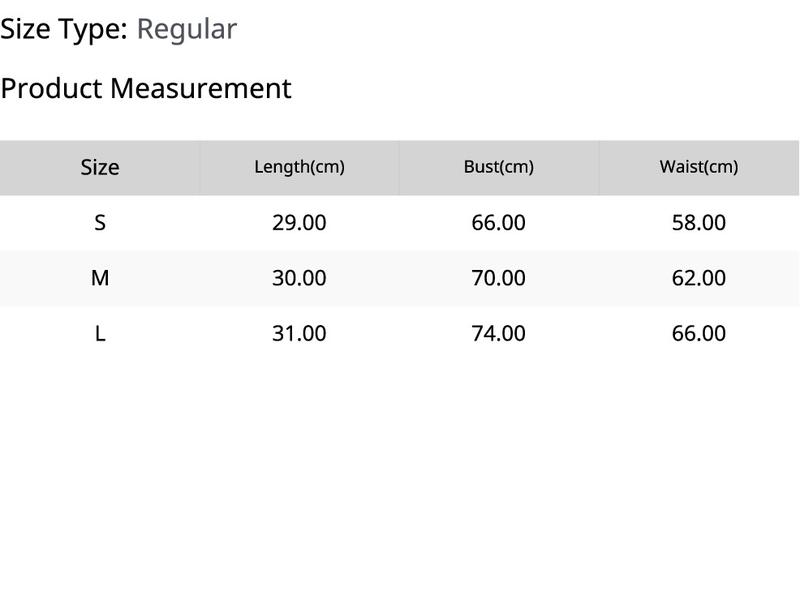Click the Size column header
Image resolution: width=800 pixels, height=608 pixels.
point(99,167)
